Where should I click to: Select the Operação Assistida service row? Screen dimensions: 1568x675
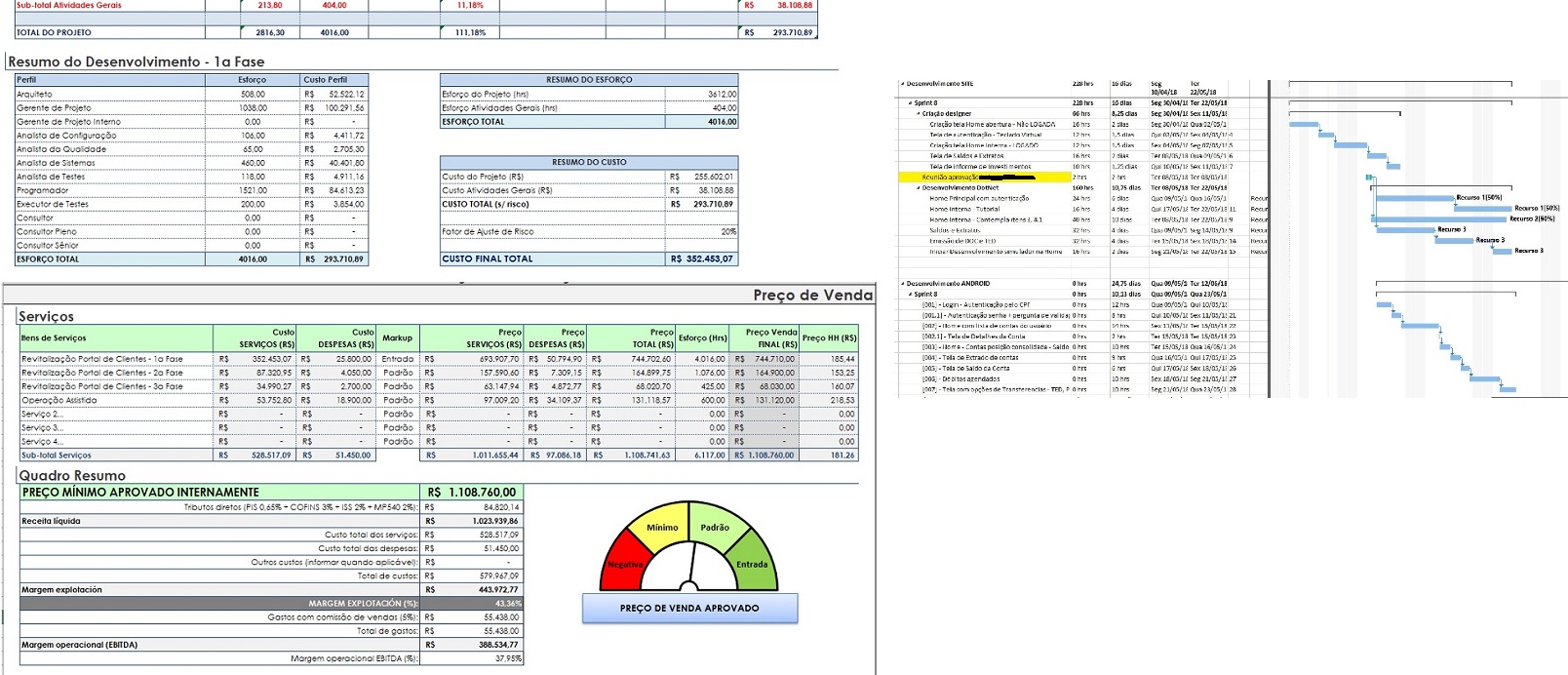[439, 400]
